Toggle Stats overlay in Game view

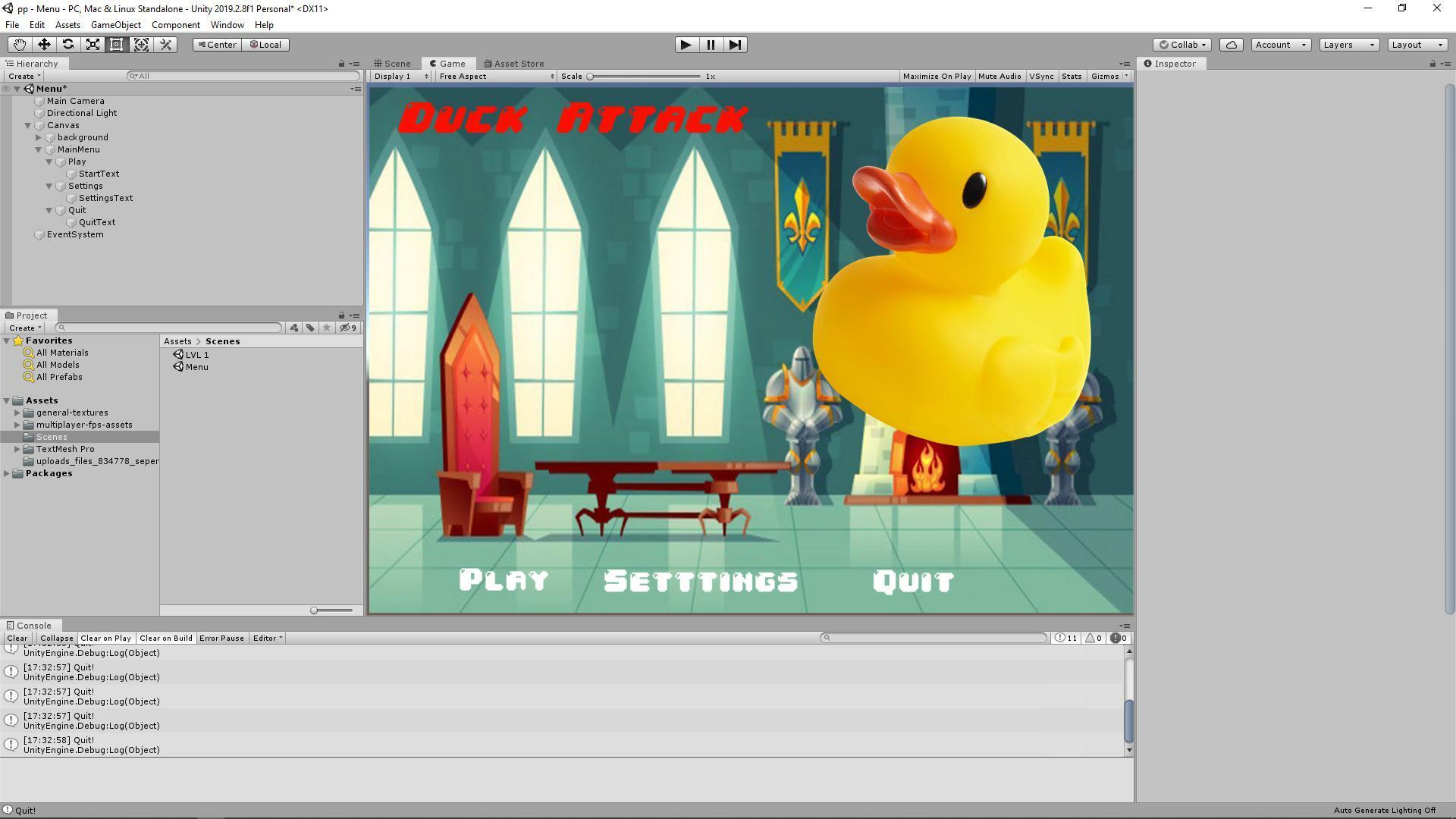click(x=1072, y=77)
